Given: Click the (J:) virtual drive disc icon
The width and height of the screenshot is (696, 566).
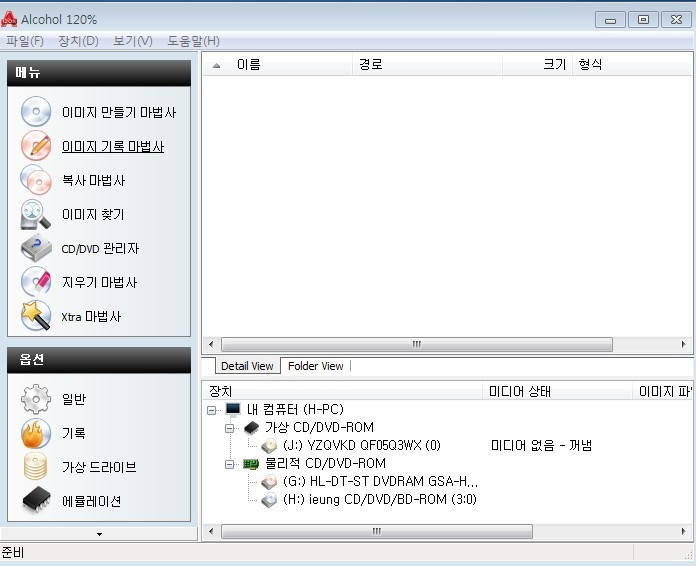Looking at the screenshot, I should click(x=269, y=445).
